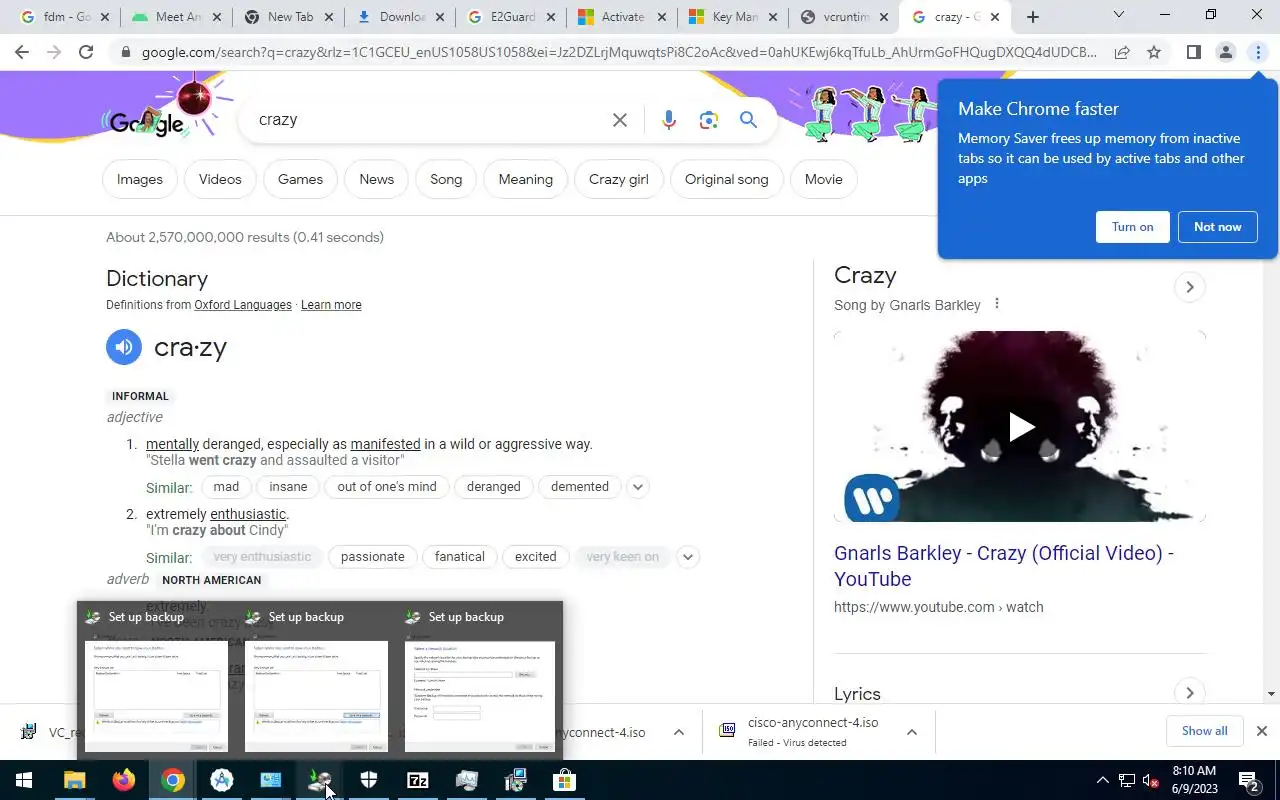Screen dimensions: 1280x800
Task: Click the similar word insane chip
Action: 288,487
